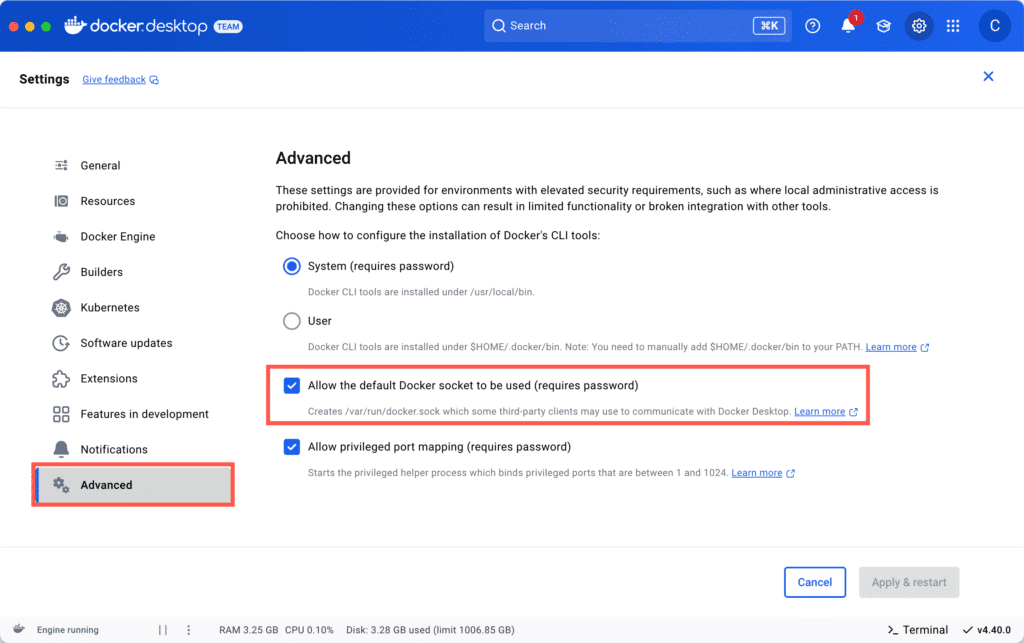Screen dimensions: 1024x643
Task: Open the settings grid apps menu
Action: [953, 26]
